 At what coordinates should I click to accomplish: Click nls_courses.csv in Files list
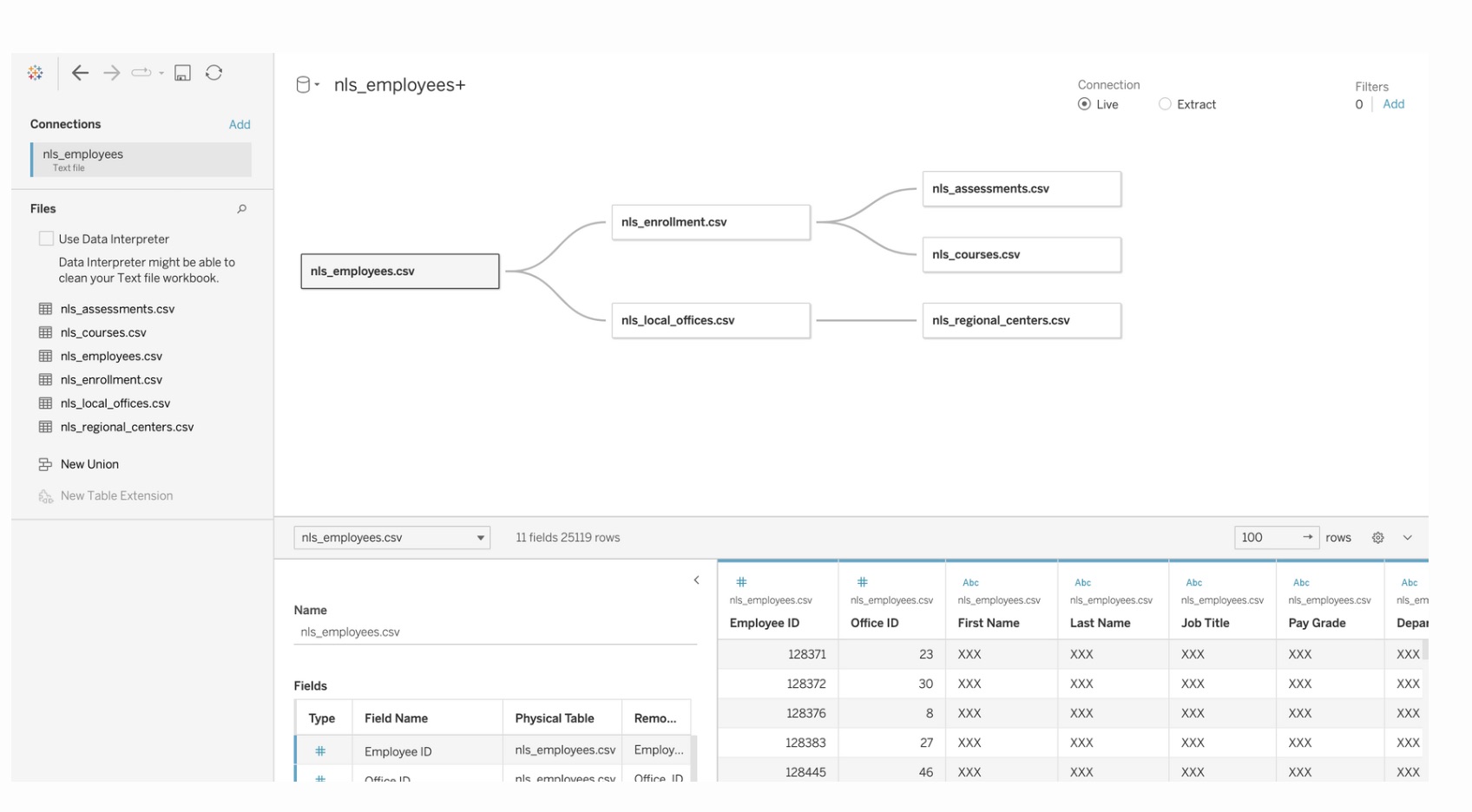103,332
